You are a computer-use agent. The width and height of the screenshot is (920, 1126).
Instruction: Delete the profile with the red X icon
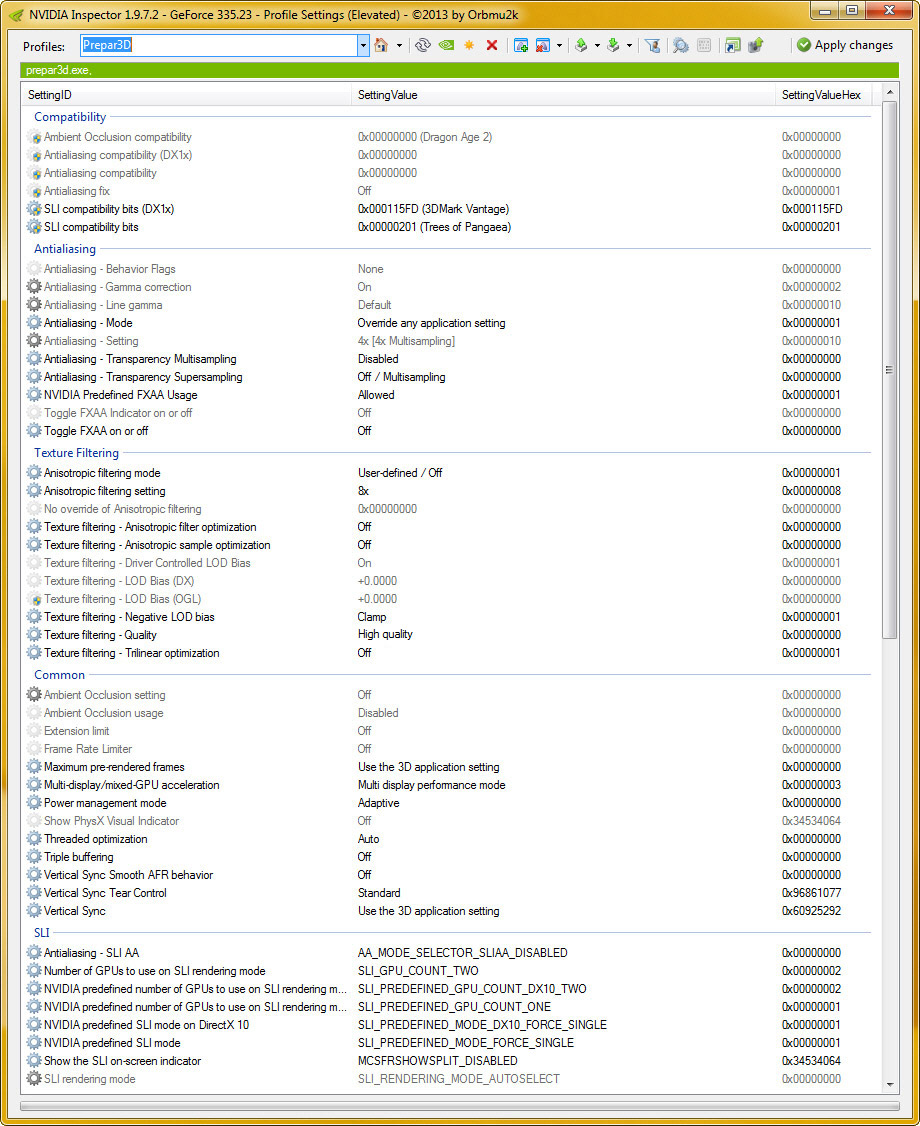coord(492,45)
